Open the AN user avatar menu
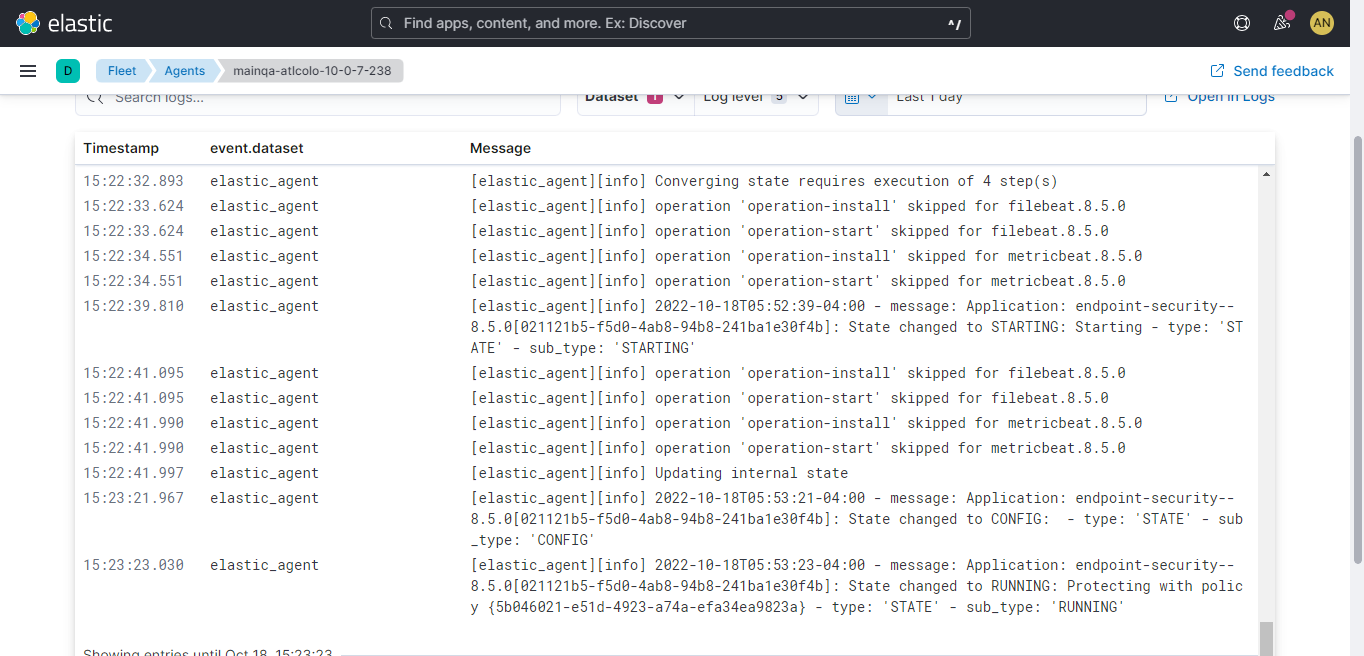Viewport: 1364px width, 656px height. [1322, 23]
